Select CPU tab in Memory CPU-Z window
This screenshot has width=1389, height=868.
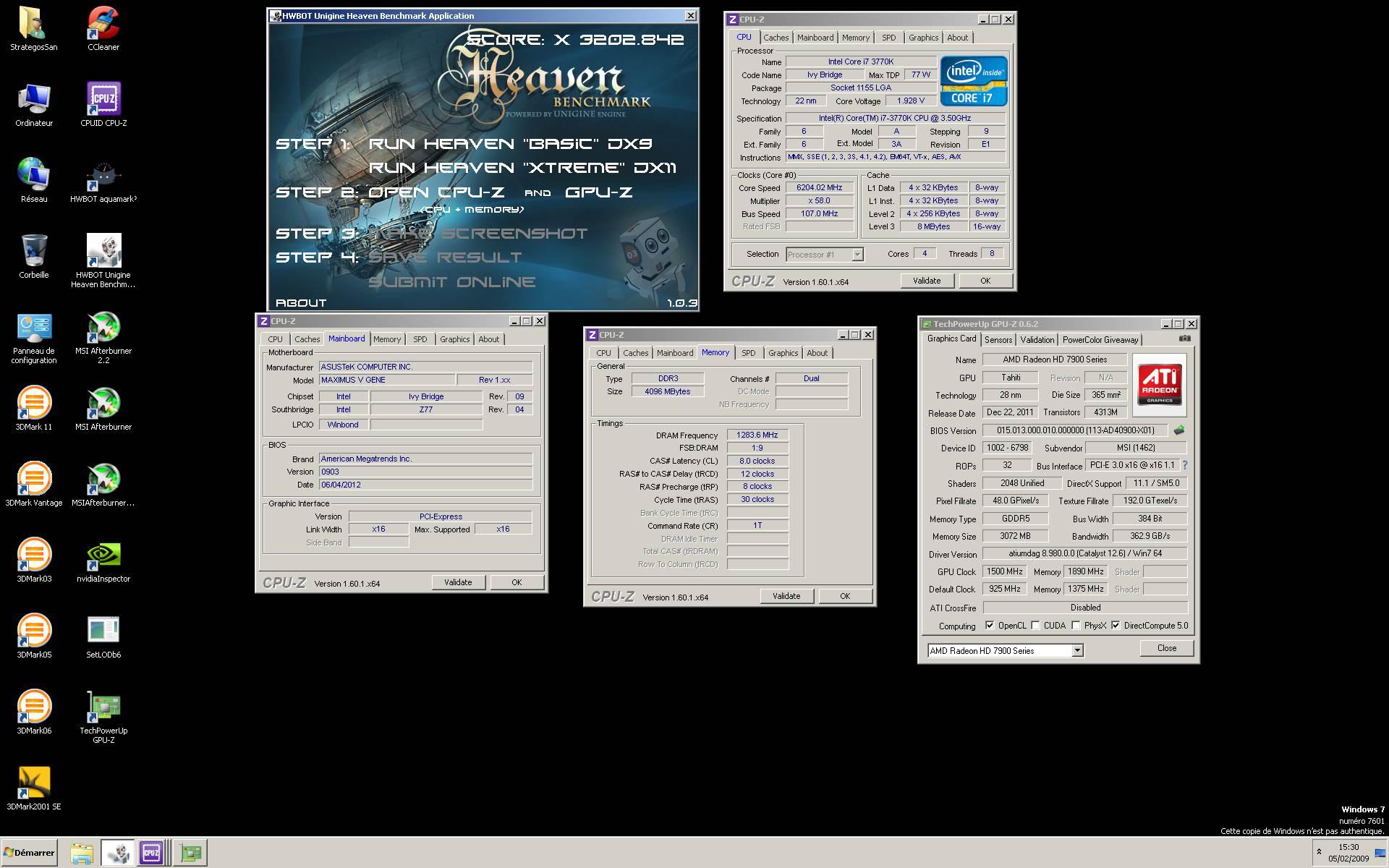(x=603, y=353)
